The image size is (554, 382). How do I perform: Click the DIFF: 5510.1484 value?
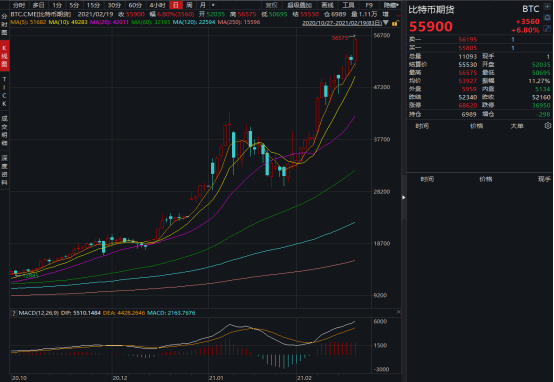pyautogui.click(x=81, y=313)
